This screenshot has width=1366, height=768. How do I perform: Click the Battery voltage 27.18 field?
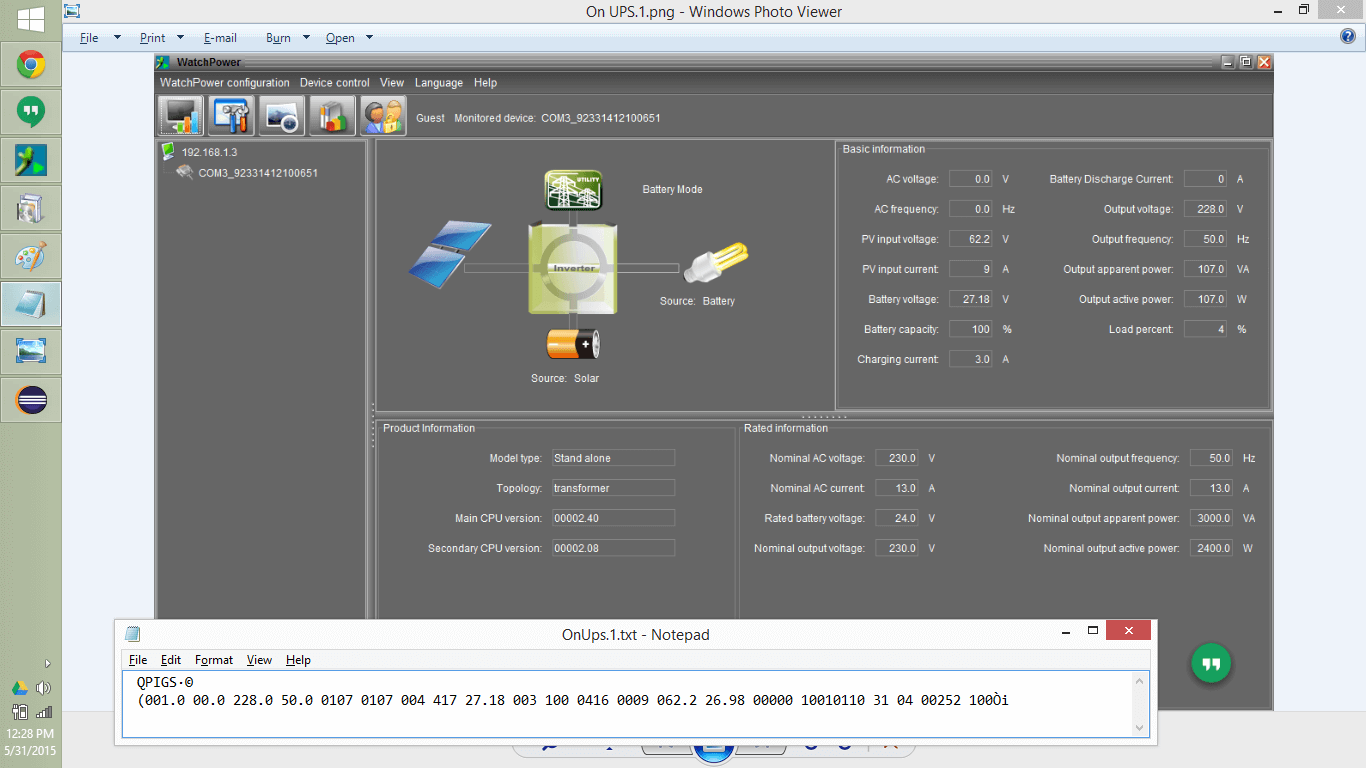pos(970,299)
